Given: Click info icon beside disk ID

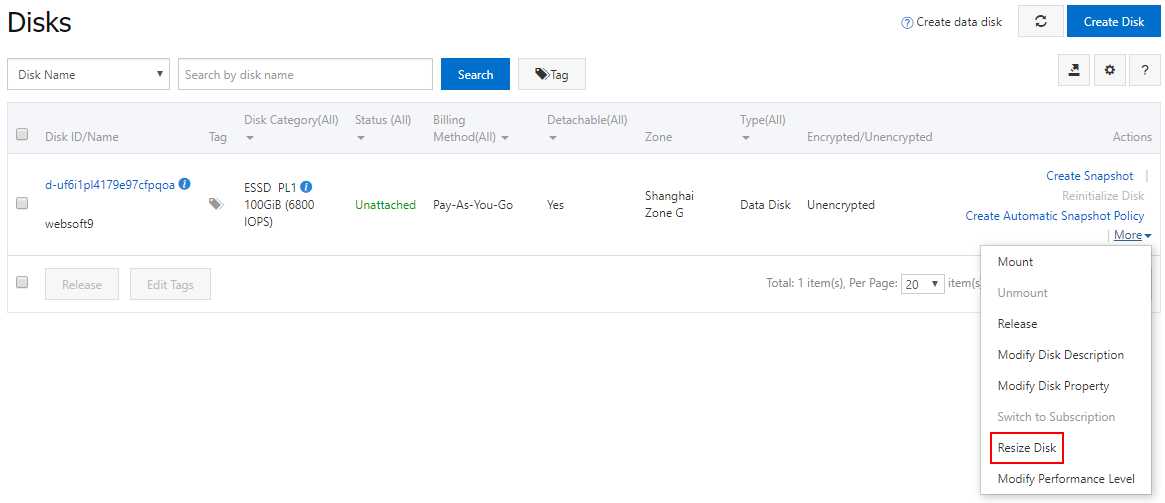Looking at the screenshot, I should [x=185, y=184].
